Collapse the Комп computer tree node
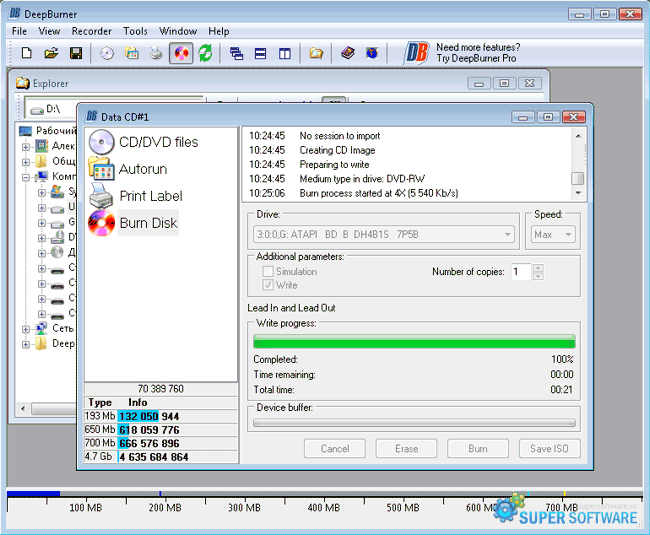This screenshot has width=650, height=535. [x=26, y=177]
